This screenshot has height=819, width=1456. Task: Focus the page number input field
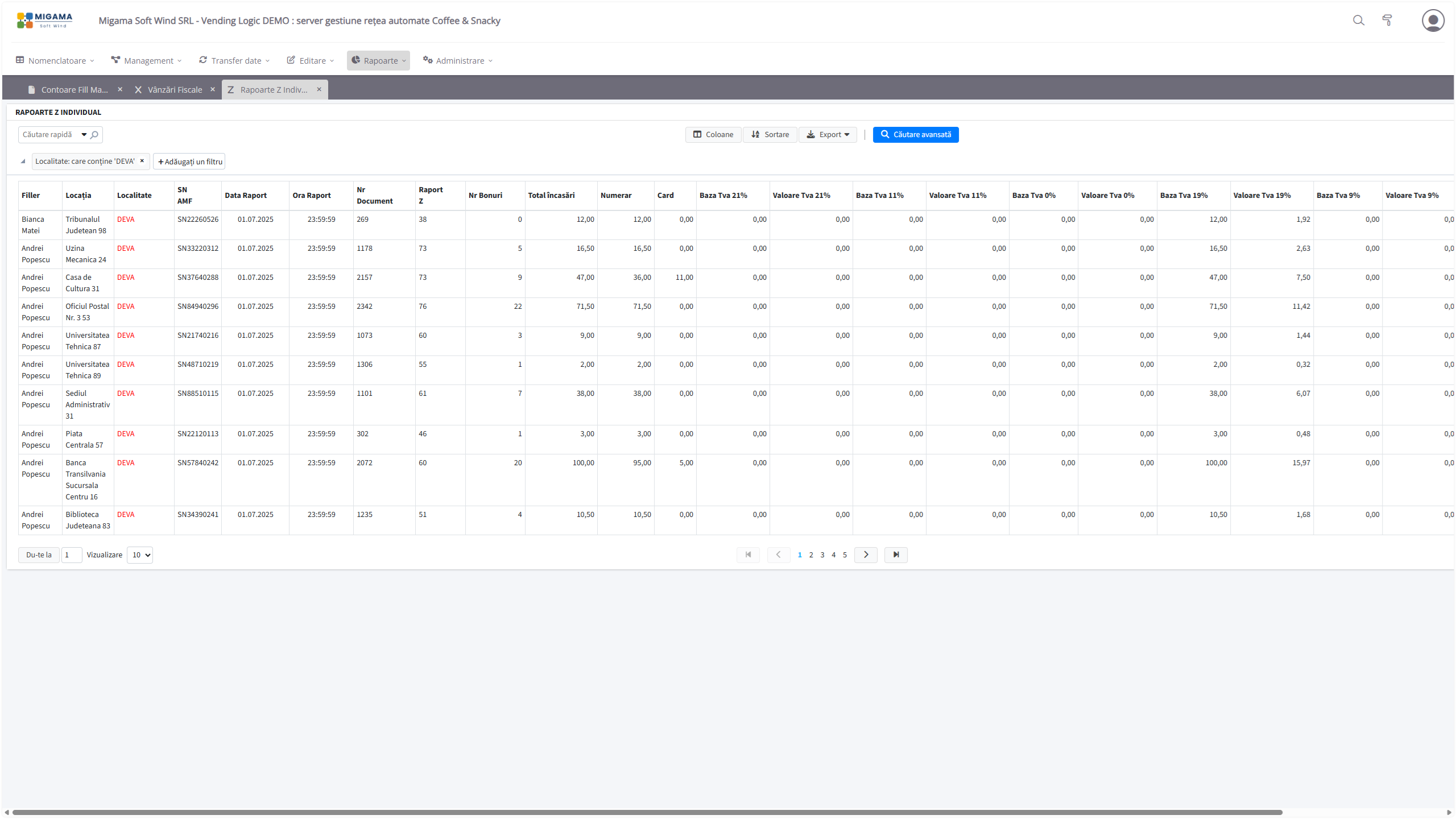click(72, 555)
